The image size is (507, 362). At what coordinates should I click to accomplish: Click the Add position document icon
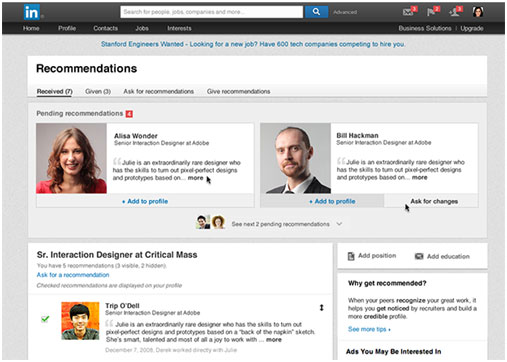351,256
